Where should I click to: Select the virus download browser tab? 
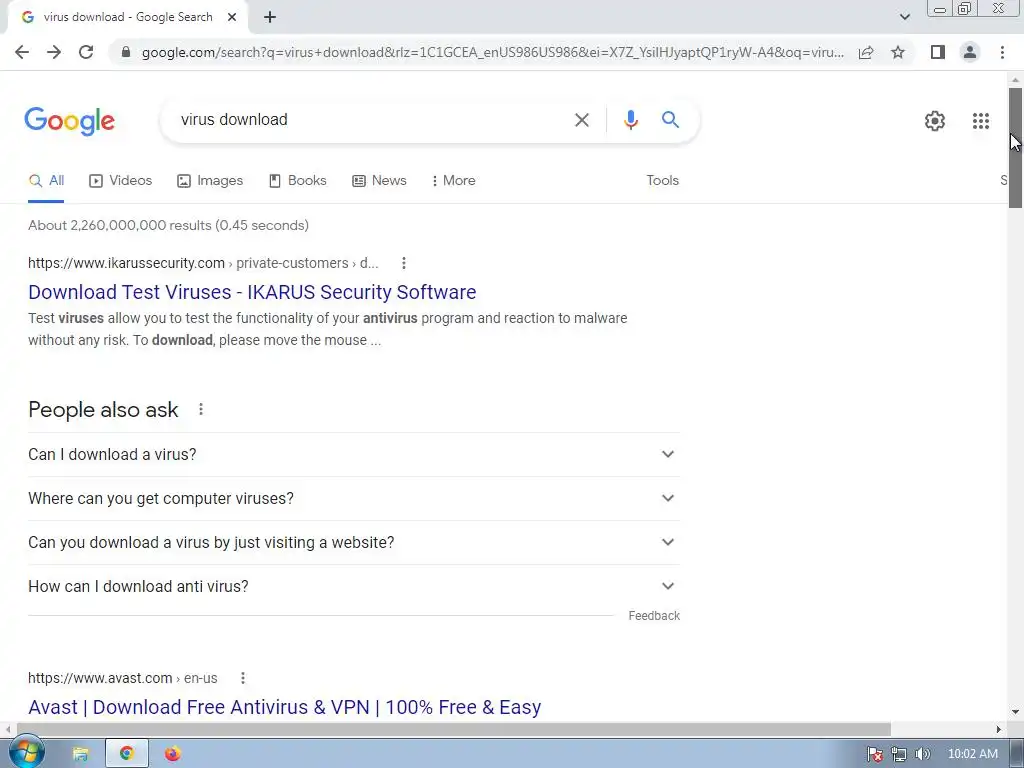(127, 17)
